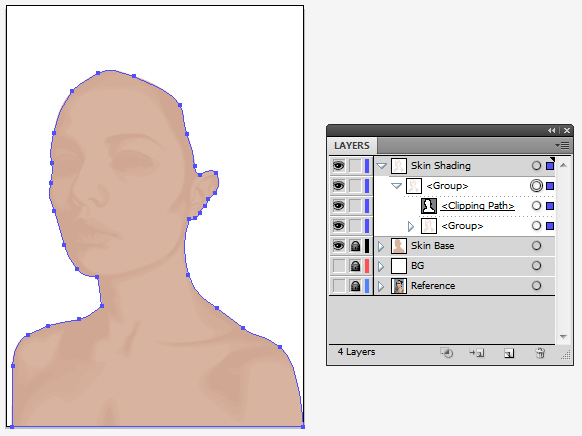Screen dimensions: 582x436
Task: Click Make/Release Clipping Mask icon
Action: click(447, 353)
